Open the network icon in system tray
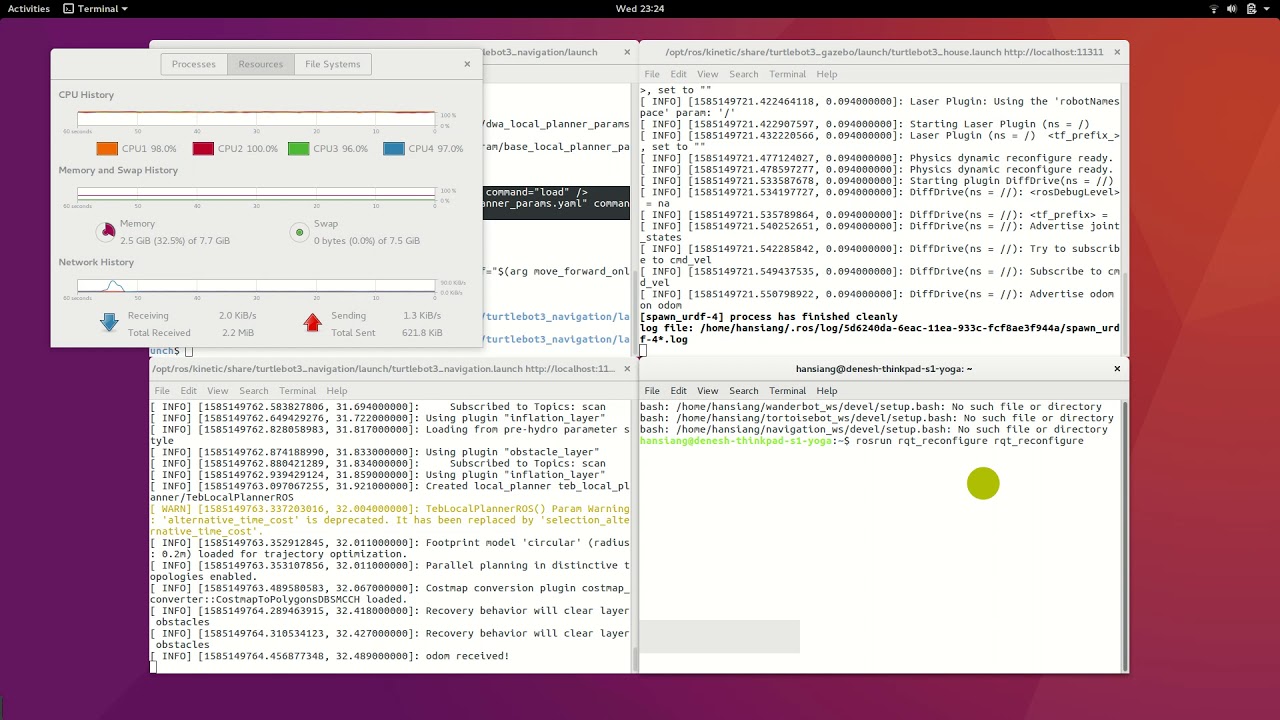1280x720 pixels. coord(1214,8)
